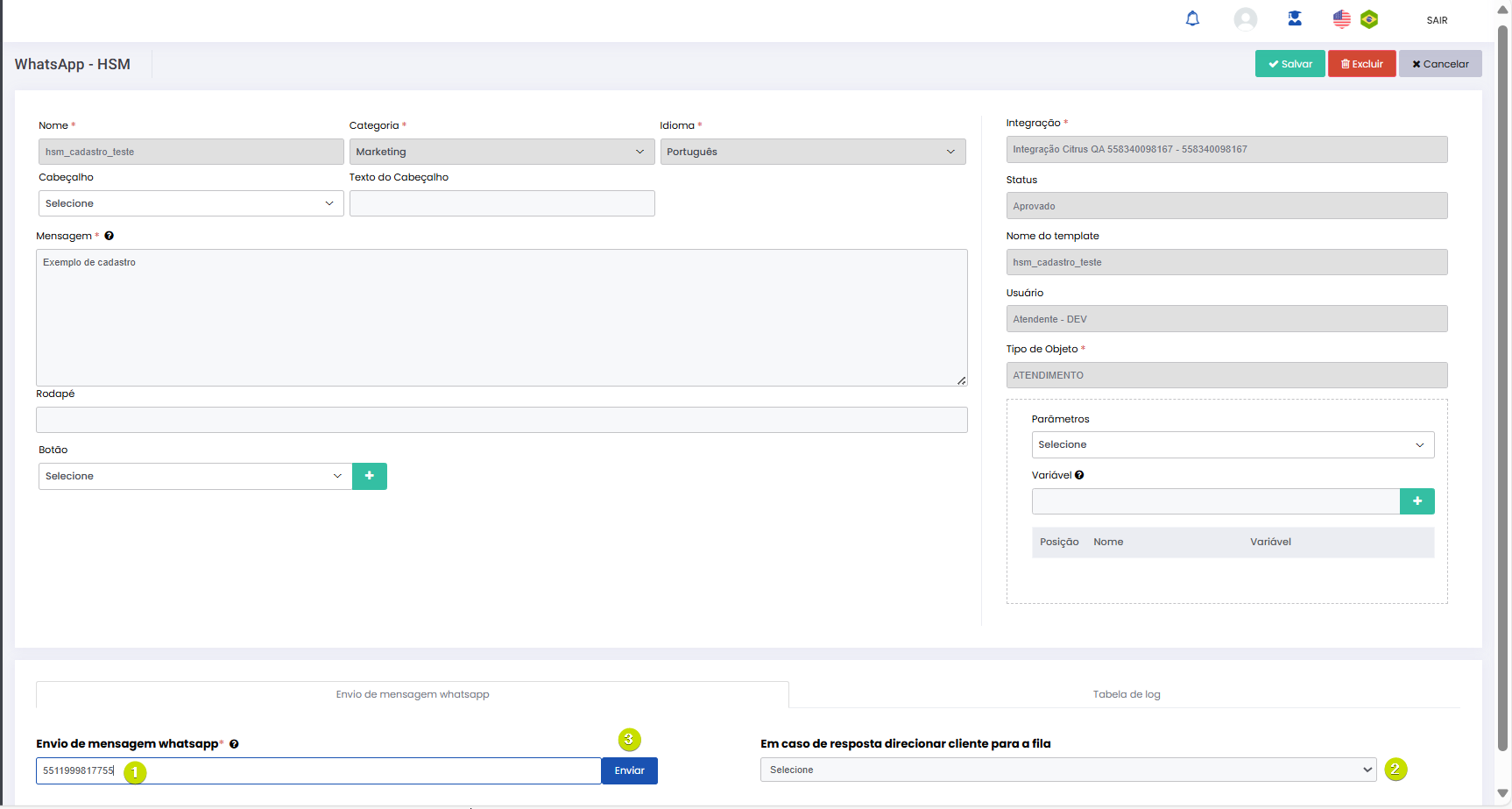Image resolution: width=1512 pixels, height=809 pixels.
Task: Click the plus icon to add Variável
Action: (1417, 501)
